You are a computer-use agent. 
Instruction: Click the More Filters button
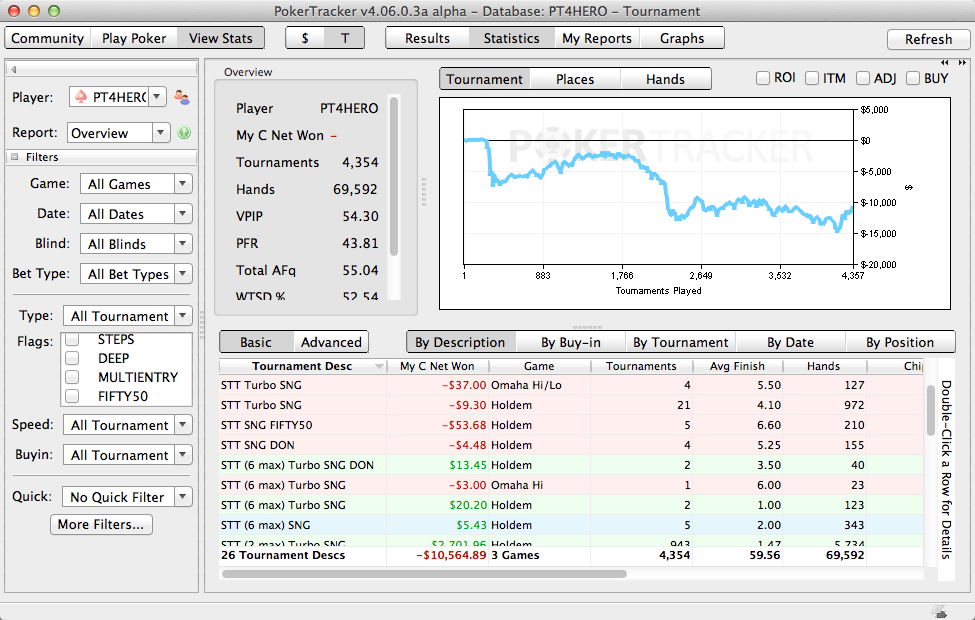pos(101,524)
